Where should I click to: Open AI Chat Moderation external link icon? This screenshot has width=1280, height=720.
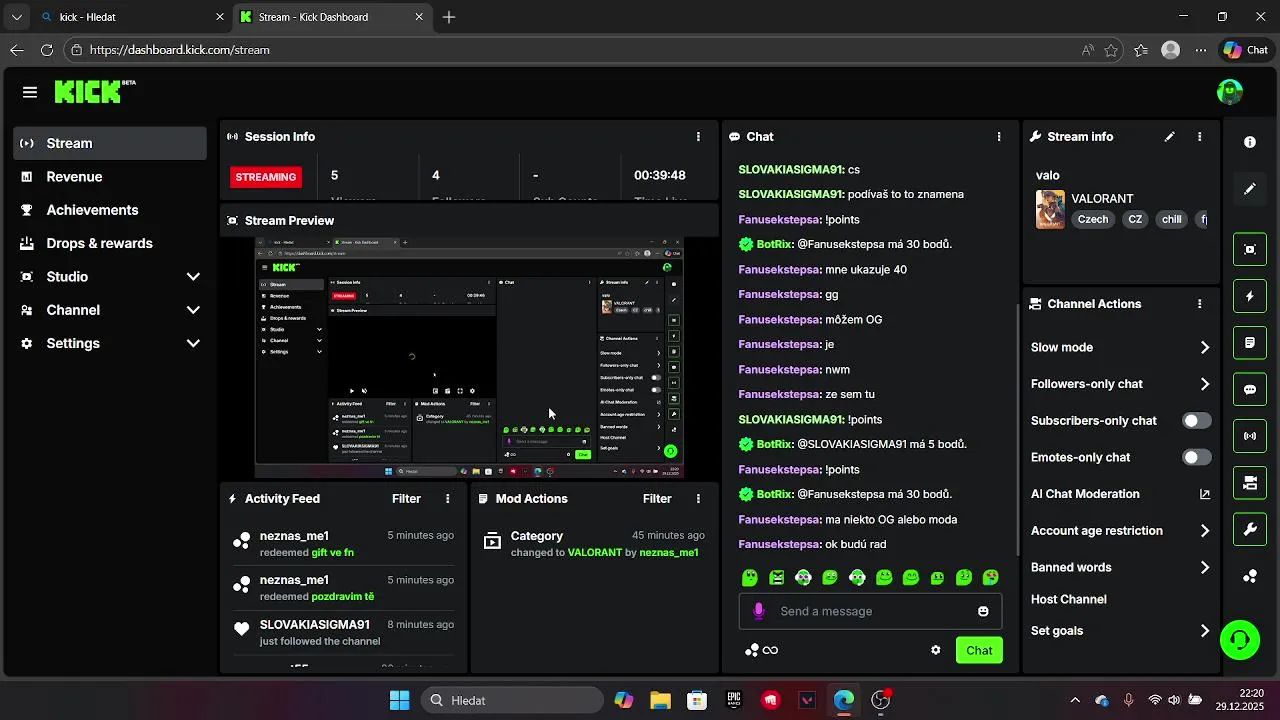pyautogui.click(x=1204, y=494)
